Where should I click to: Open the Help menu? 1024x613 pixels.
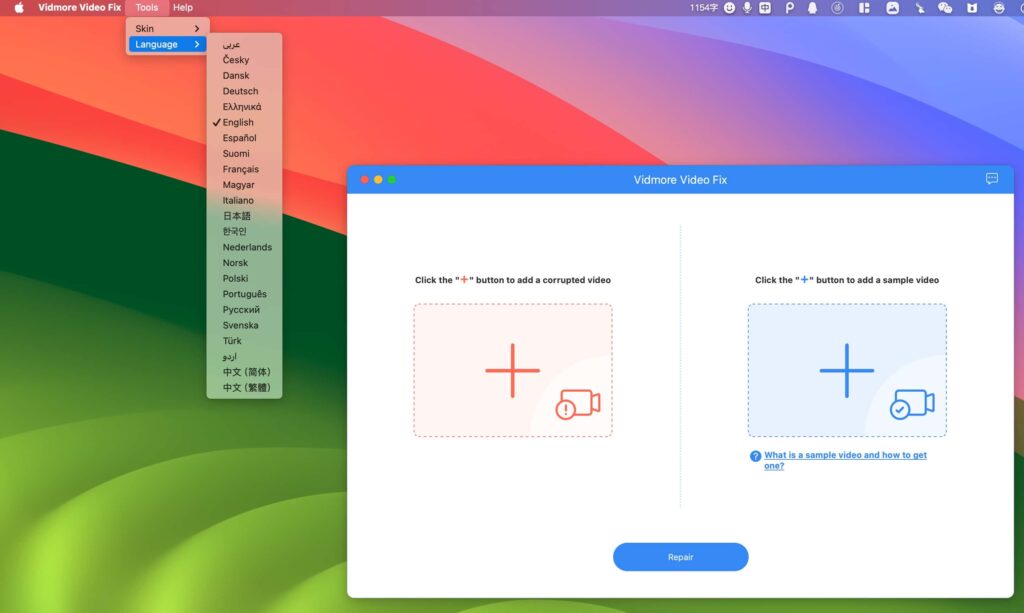pyautogui.click(x=183, y=7)
